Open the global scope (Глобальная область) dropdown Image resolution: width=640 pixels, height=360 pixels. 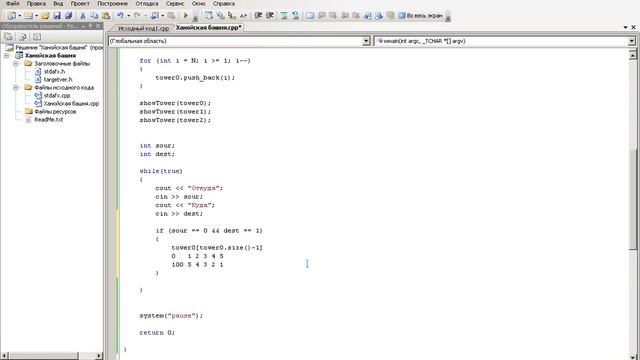[x=366, y=41]
